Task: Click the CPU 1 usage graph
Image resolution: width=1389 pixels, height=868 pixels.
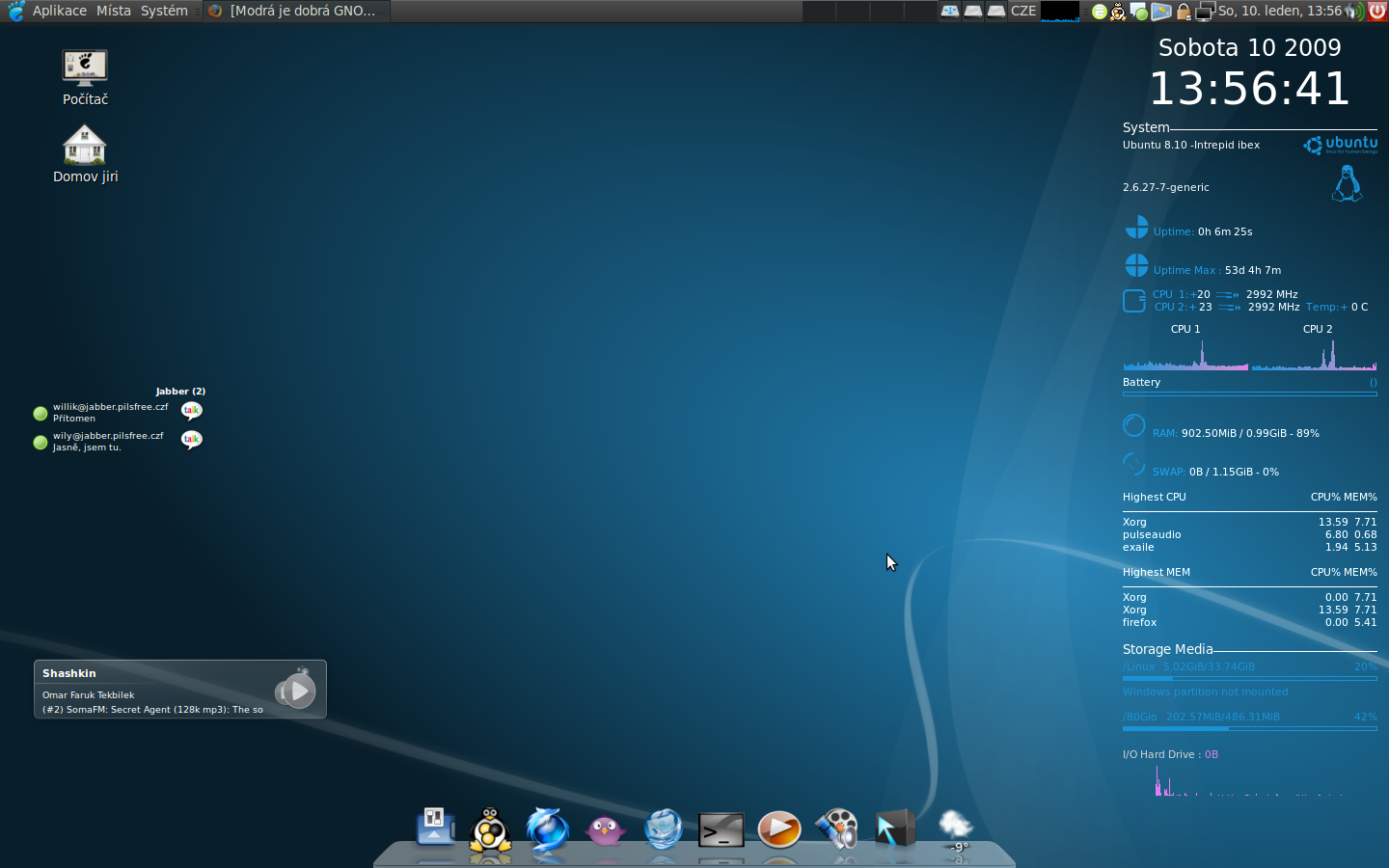Action: click(1185, 354)
